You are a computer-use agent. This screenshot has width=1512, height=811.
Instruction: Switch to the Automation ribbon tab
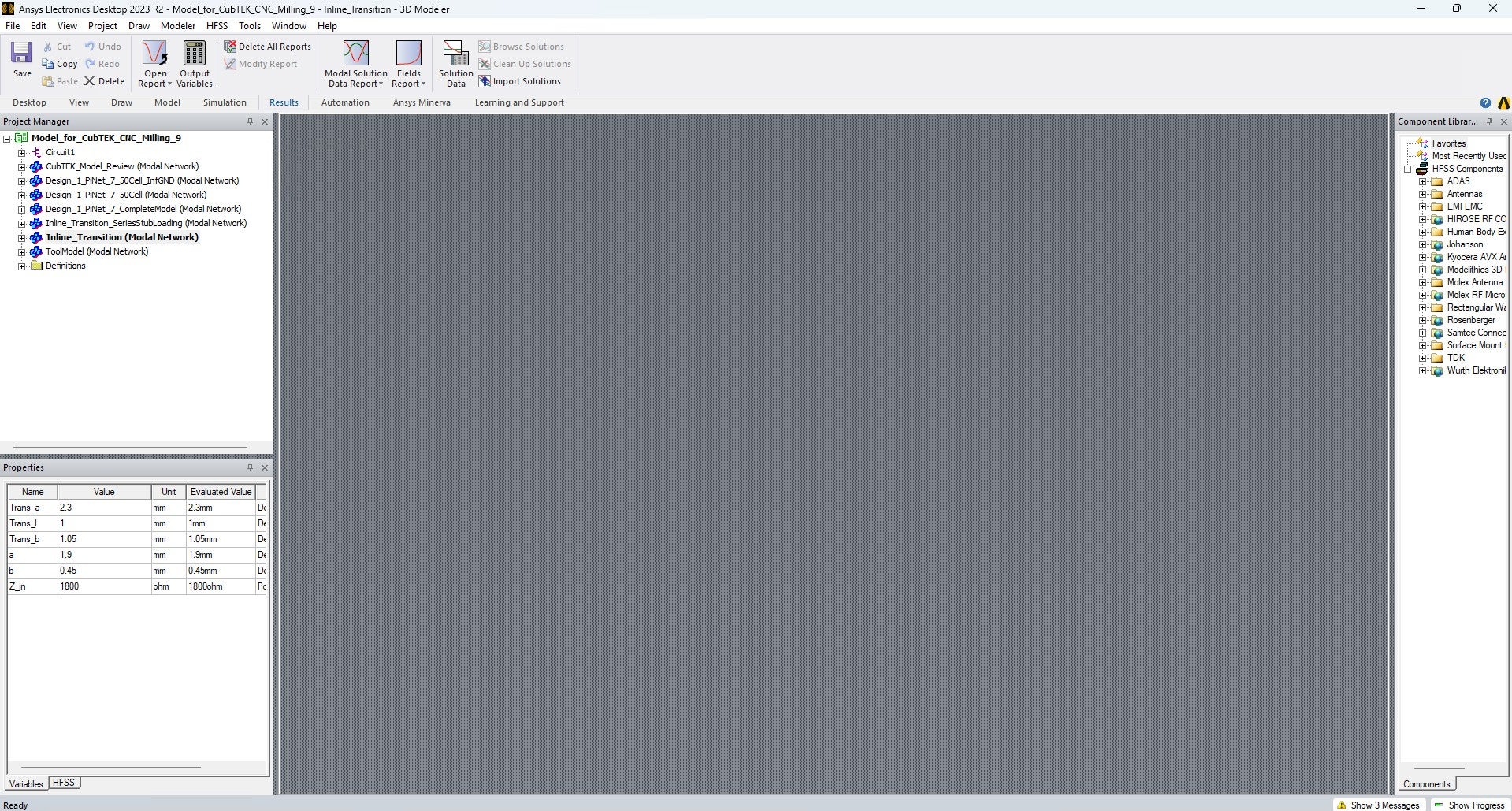(x=345, y=102)
